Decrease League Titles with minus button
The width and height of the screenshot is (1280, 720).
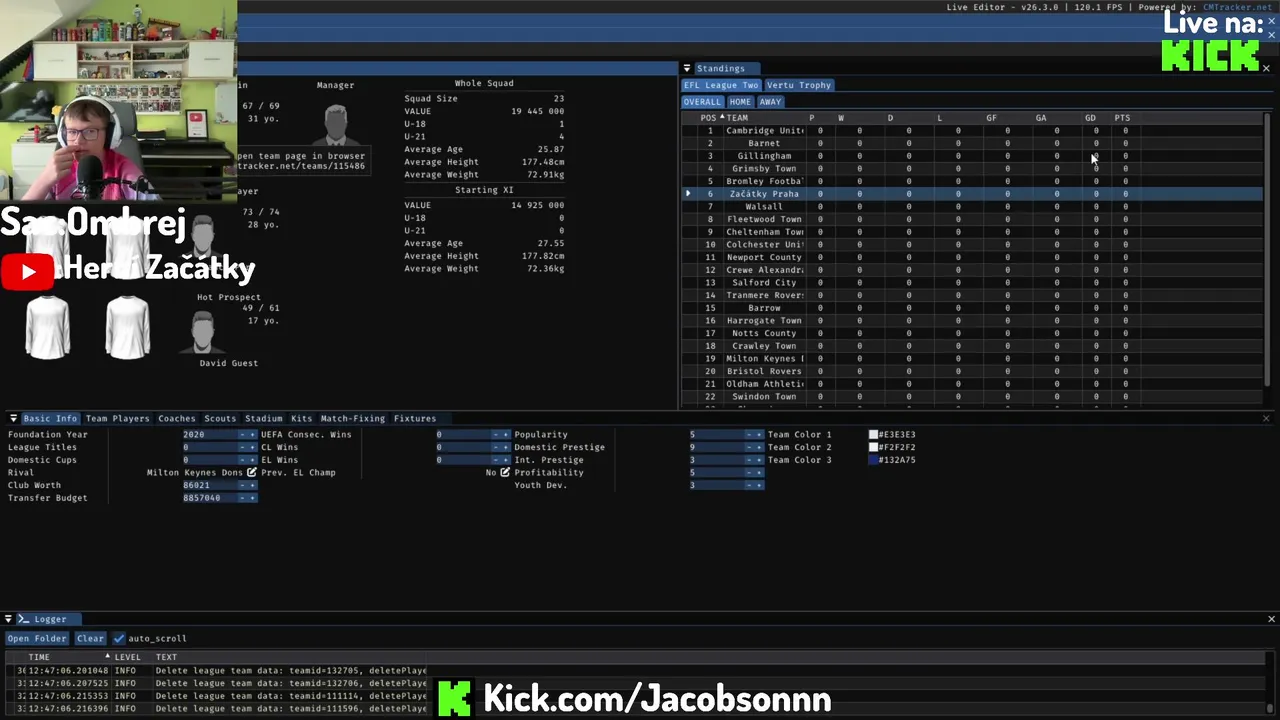coord(242,447)
